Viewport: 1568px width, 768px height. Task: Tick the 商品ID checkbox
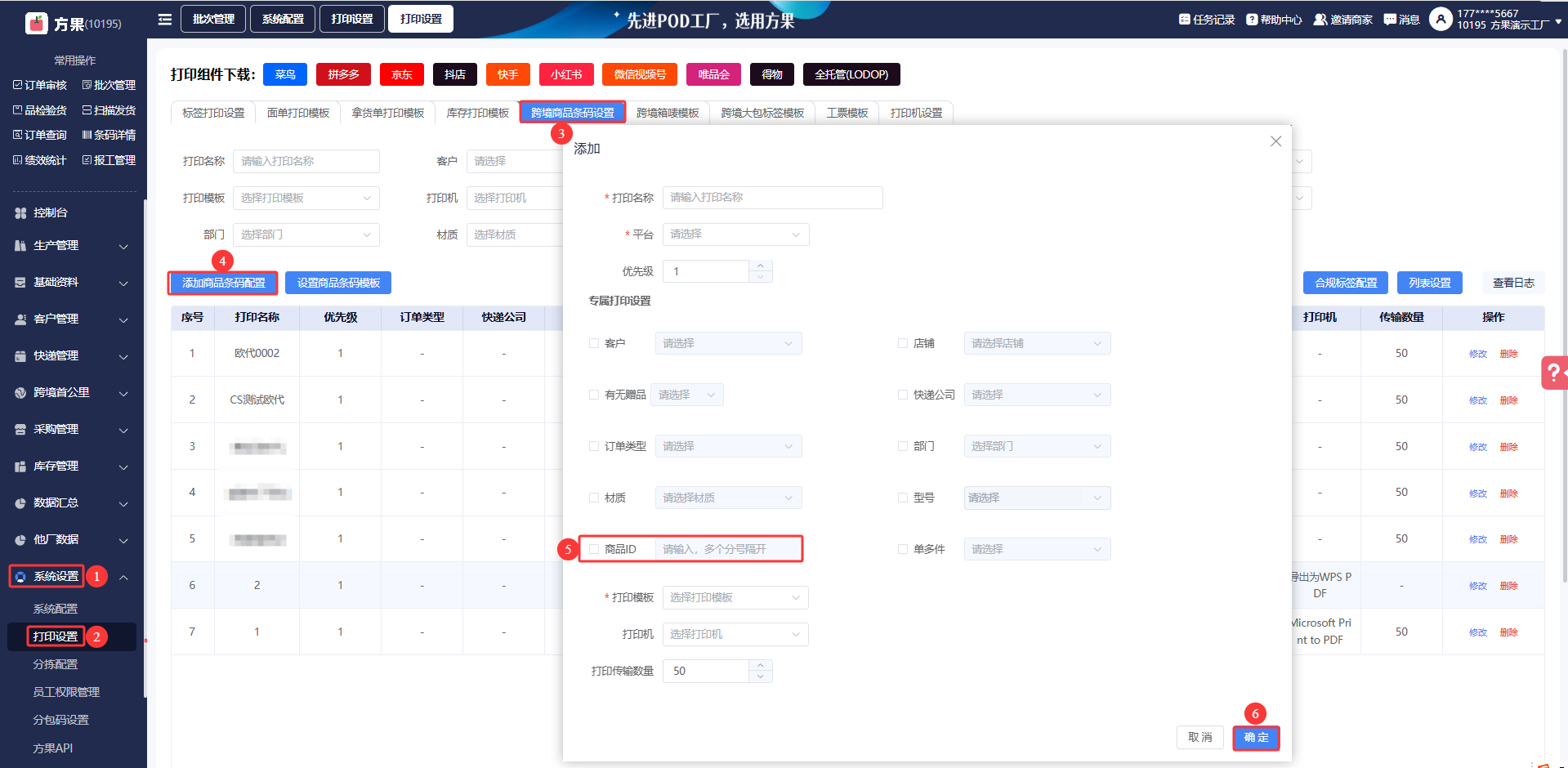[594, 549]
